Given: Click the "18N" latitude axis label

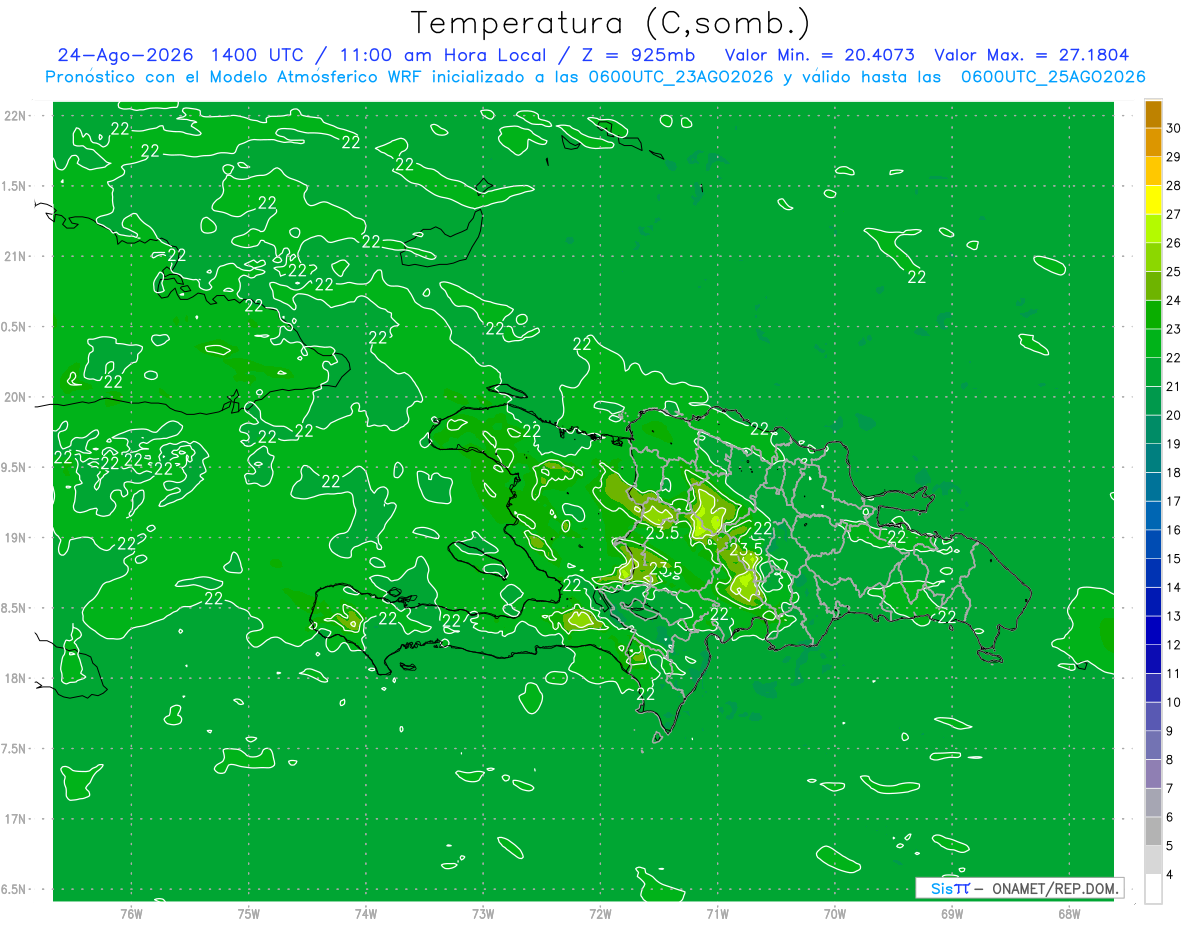Looking at the screenshot, I should click(x=17, y=678).
